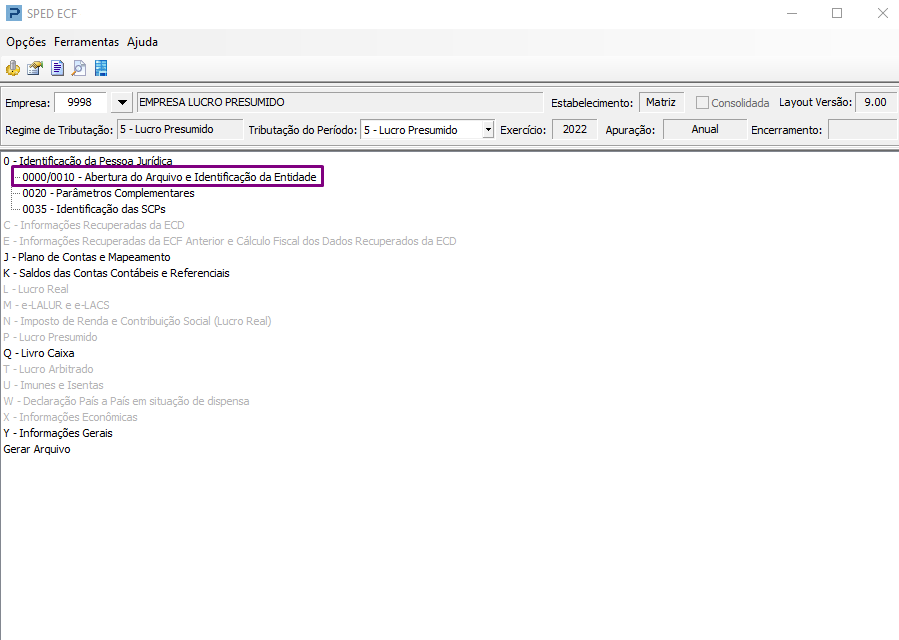Select N - Imposto de Renda e Contribuição Social
The image size is (899, 640).
point(138,322)
